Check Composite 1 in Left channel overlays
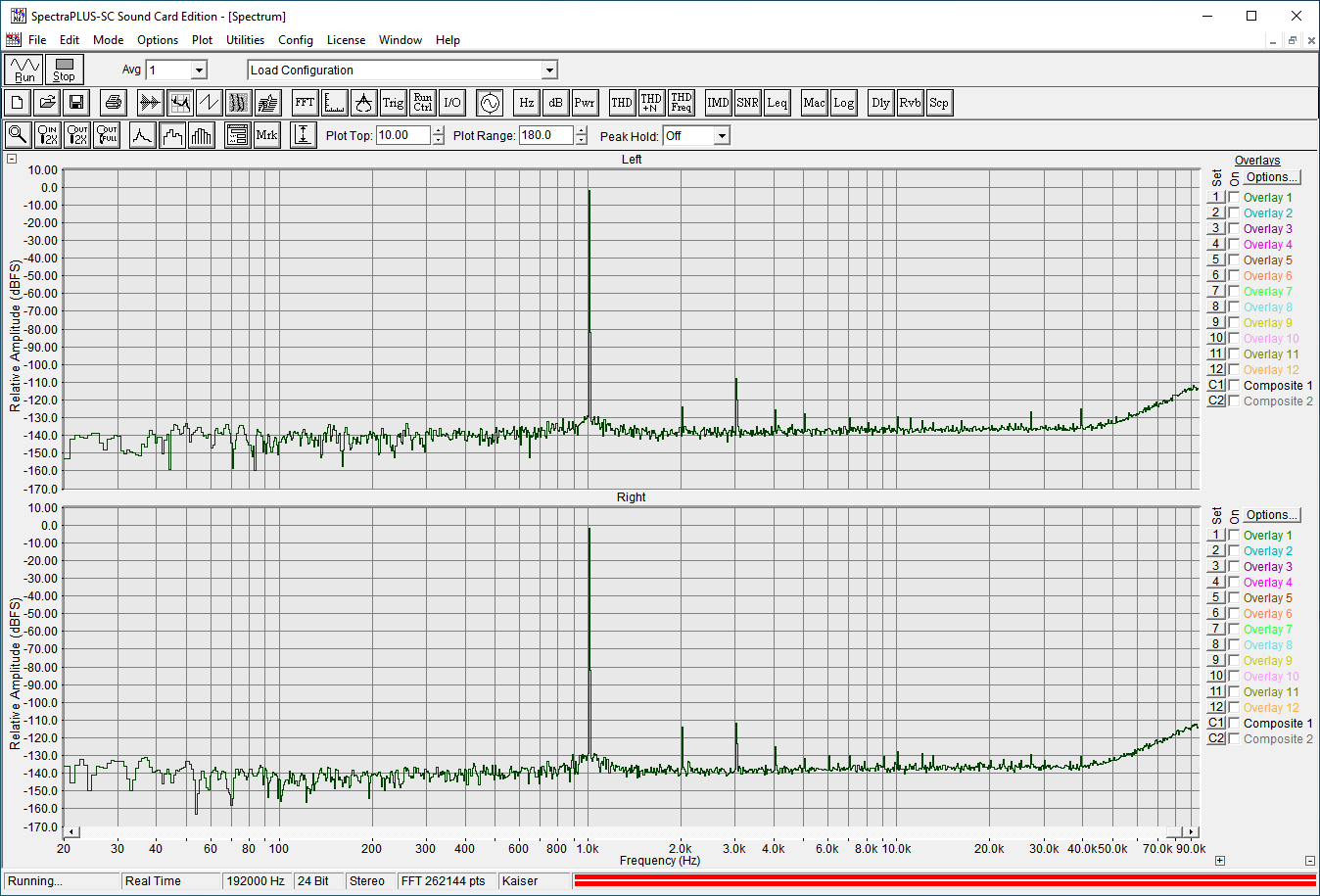The width and height of the screenshot is (1320, 896). tap(1234, 385)
